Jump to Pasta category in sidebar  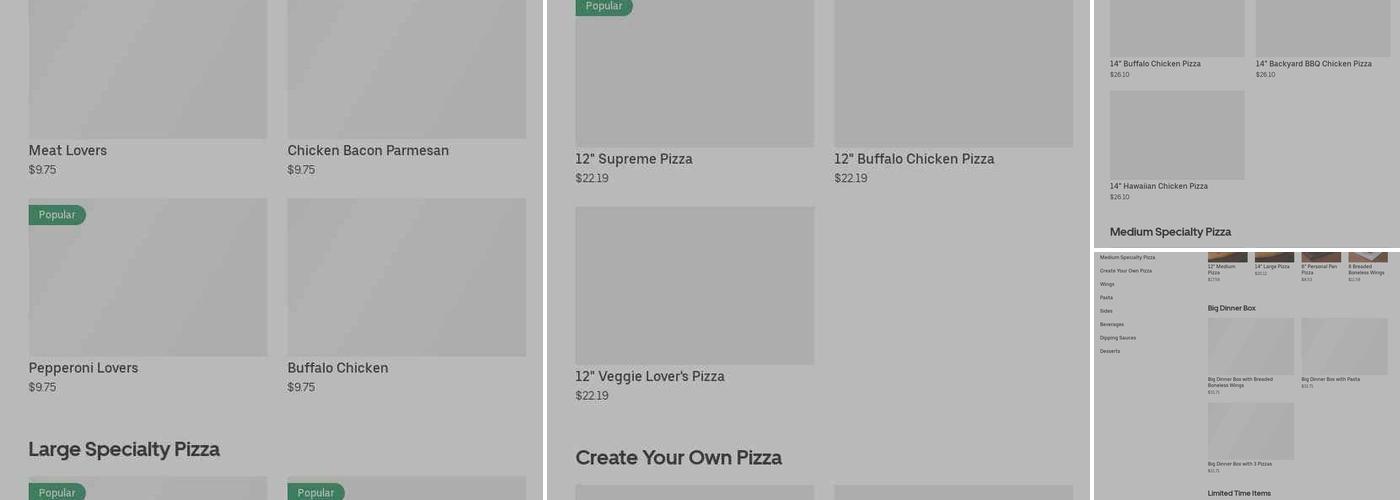pos(1106,298)
